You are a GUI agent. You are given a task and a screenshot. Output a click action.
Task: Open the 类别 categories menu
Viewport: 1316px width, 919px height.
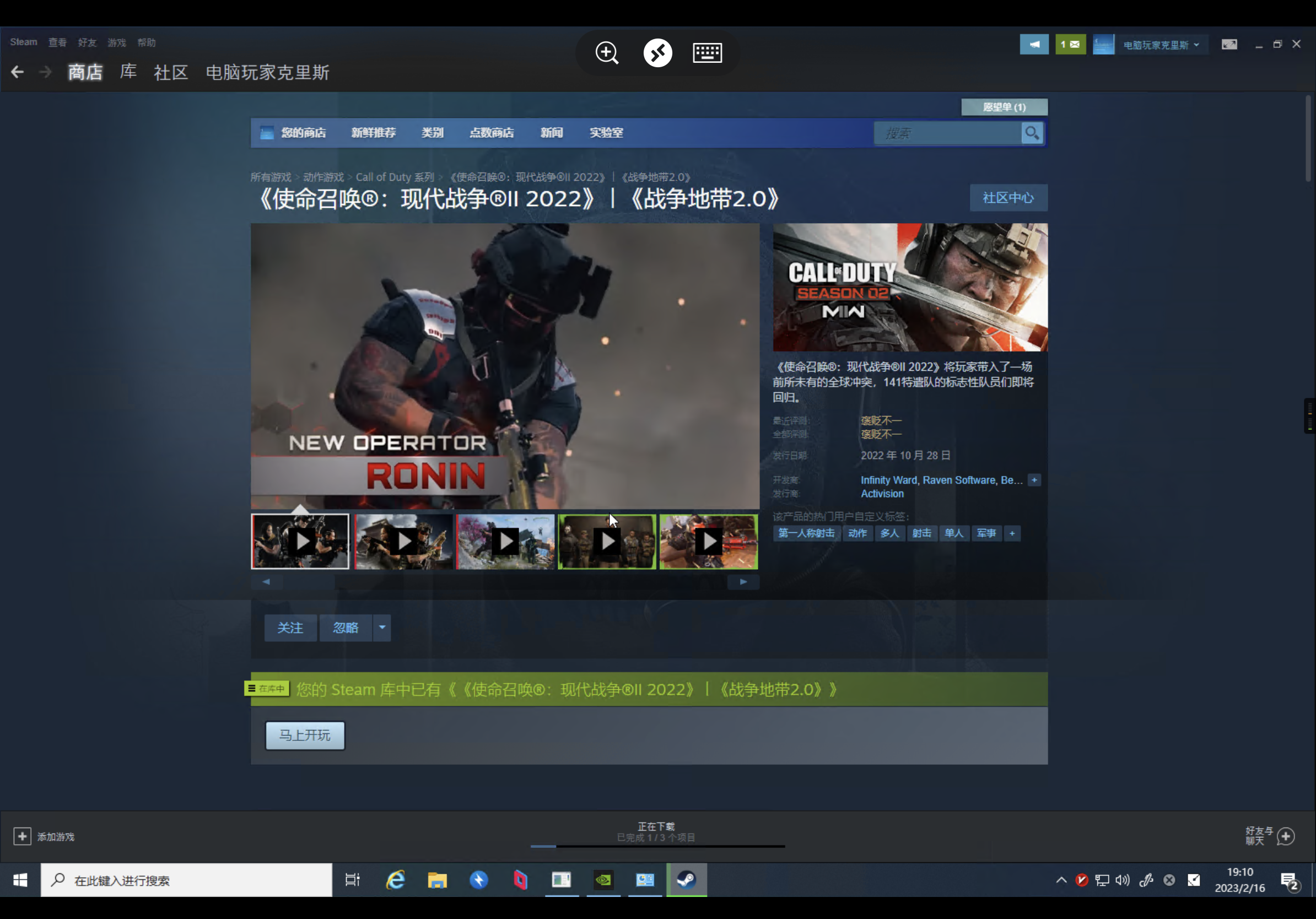[432, 133]
